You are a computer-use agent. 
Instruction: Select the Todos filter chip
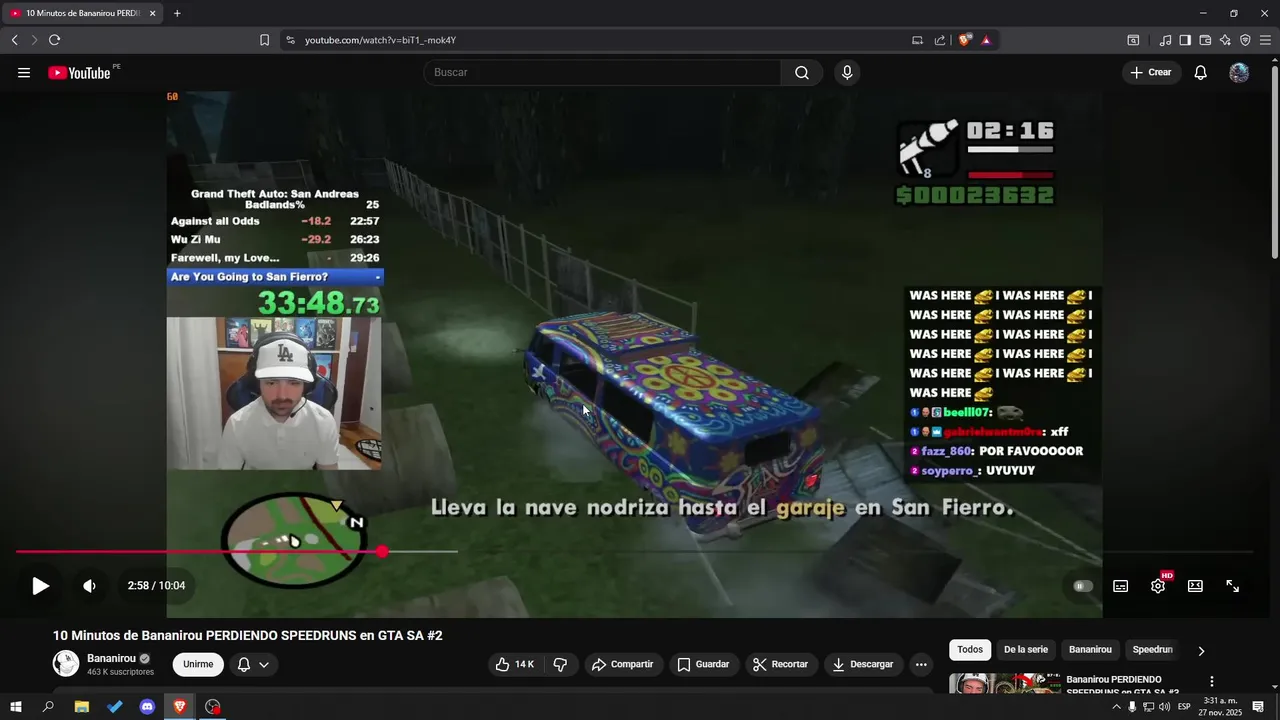point(970,650)
